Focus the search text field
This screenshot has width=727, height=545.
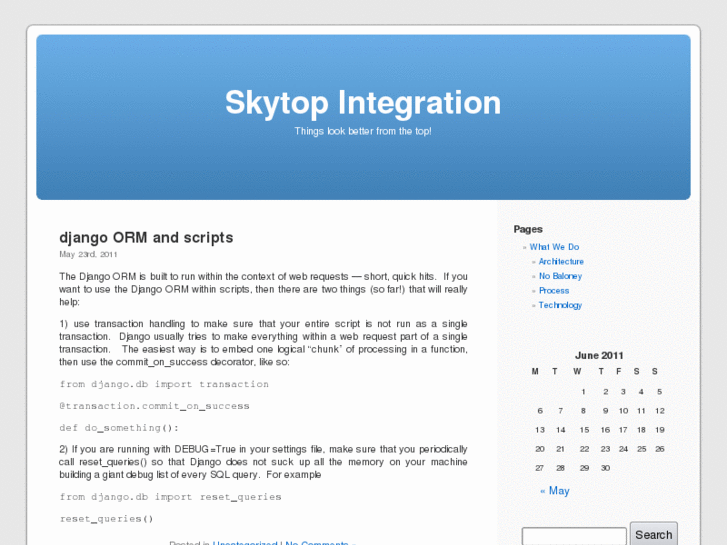coord(574,536)
